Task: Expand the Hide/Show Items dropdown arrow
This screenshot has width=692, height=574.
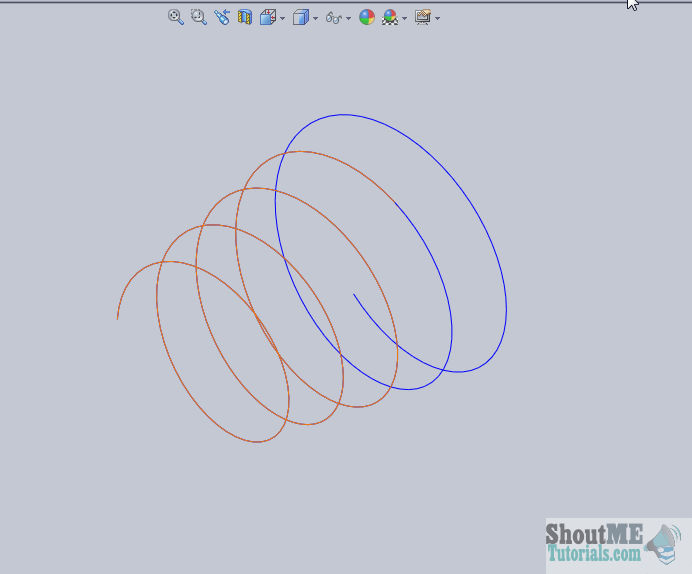Action: click(349, 19)
